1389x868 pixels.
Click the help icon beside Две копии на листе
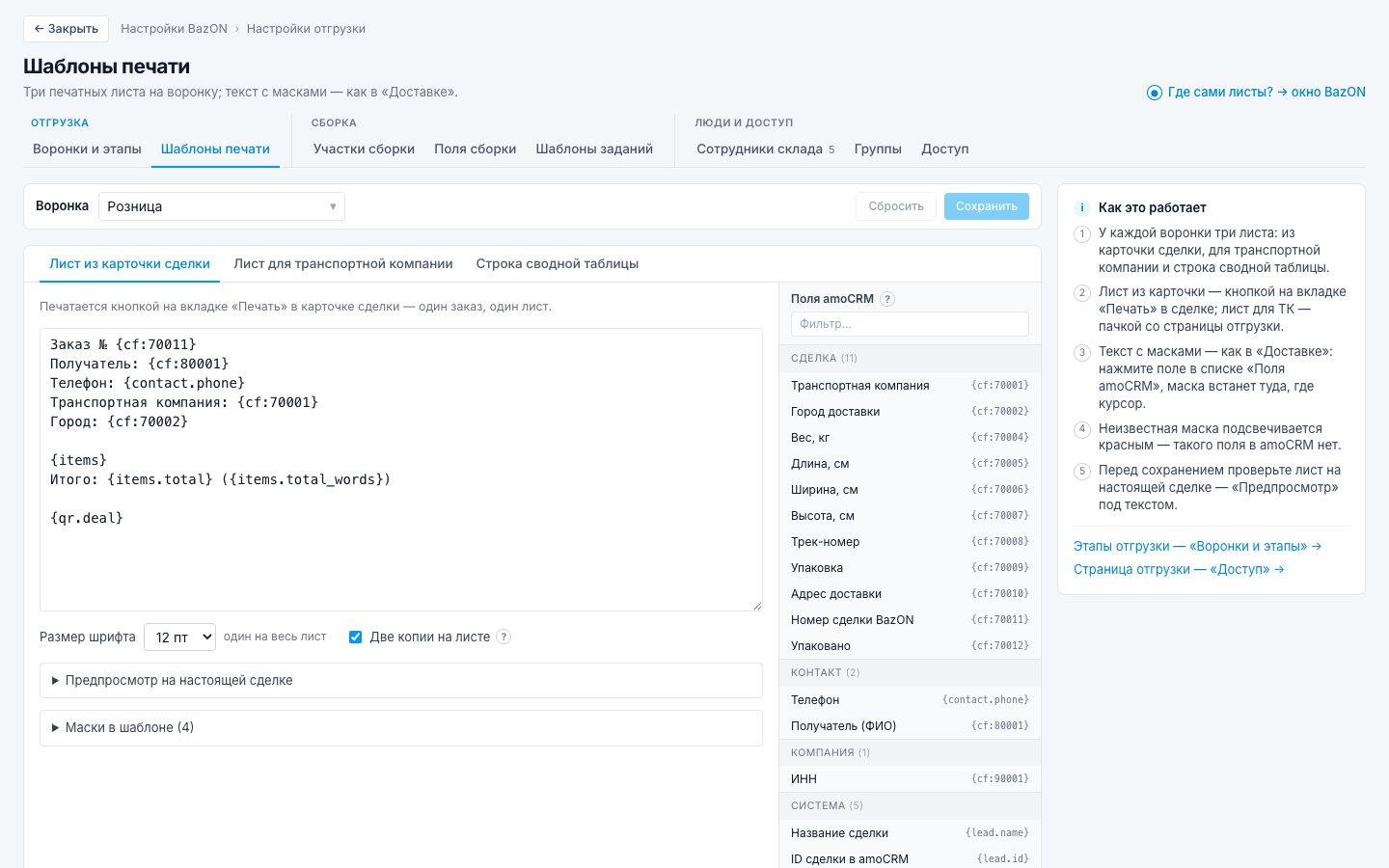pyautogui.click(x=504, y=637)
